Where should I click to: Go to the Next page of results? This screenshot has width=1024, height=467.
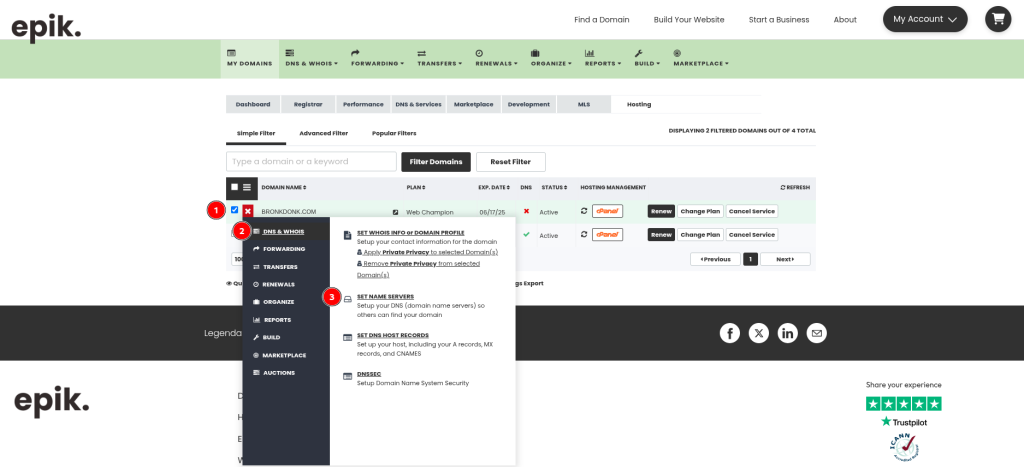pos(785,259)
